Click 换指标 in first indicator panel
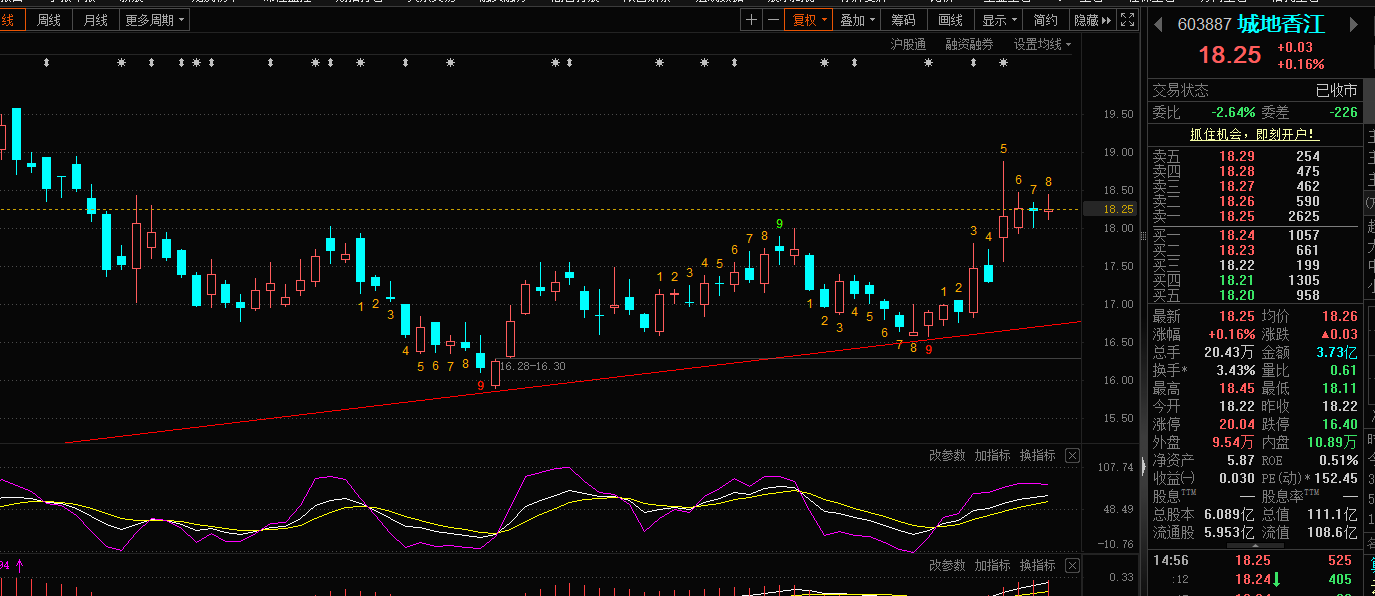This screenshot has width=1375, height=596. click(1038, 456)
